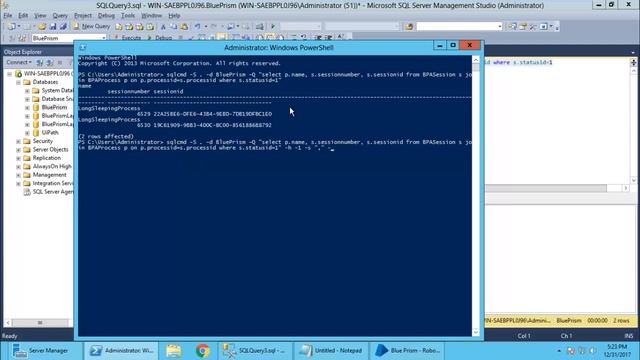Viewport: 640px width, 360px height.
Task: Switch to SQLQuery3.sql taskbar button
Action: click(x=255, y=351)
